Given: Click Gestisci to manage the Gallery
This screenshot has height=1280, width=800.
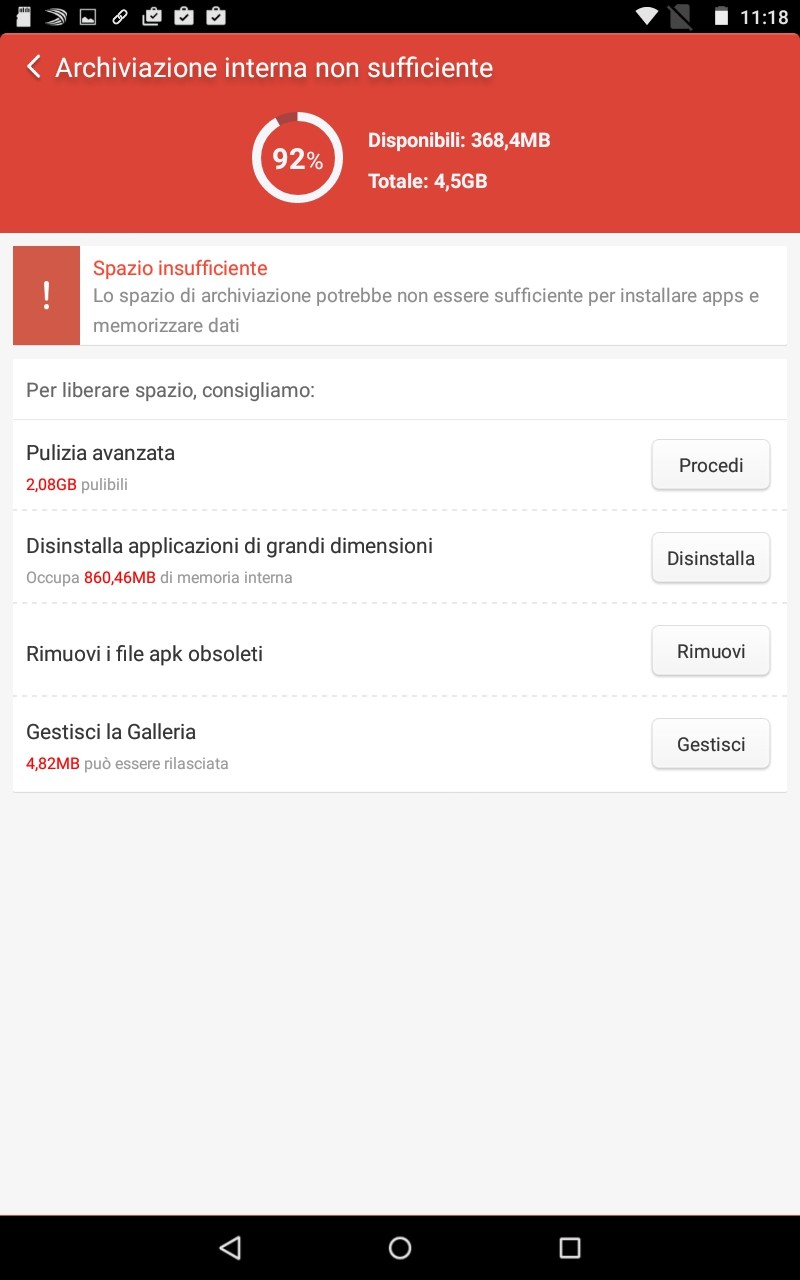Looking at the screenshot, I should pos(711,744).
